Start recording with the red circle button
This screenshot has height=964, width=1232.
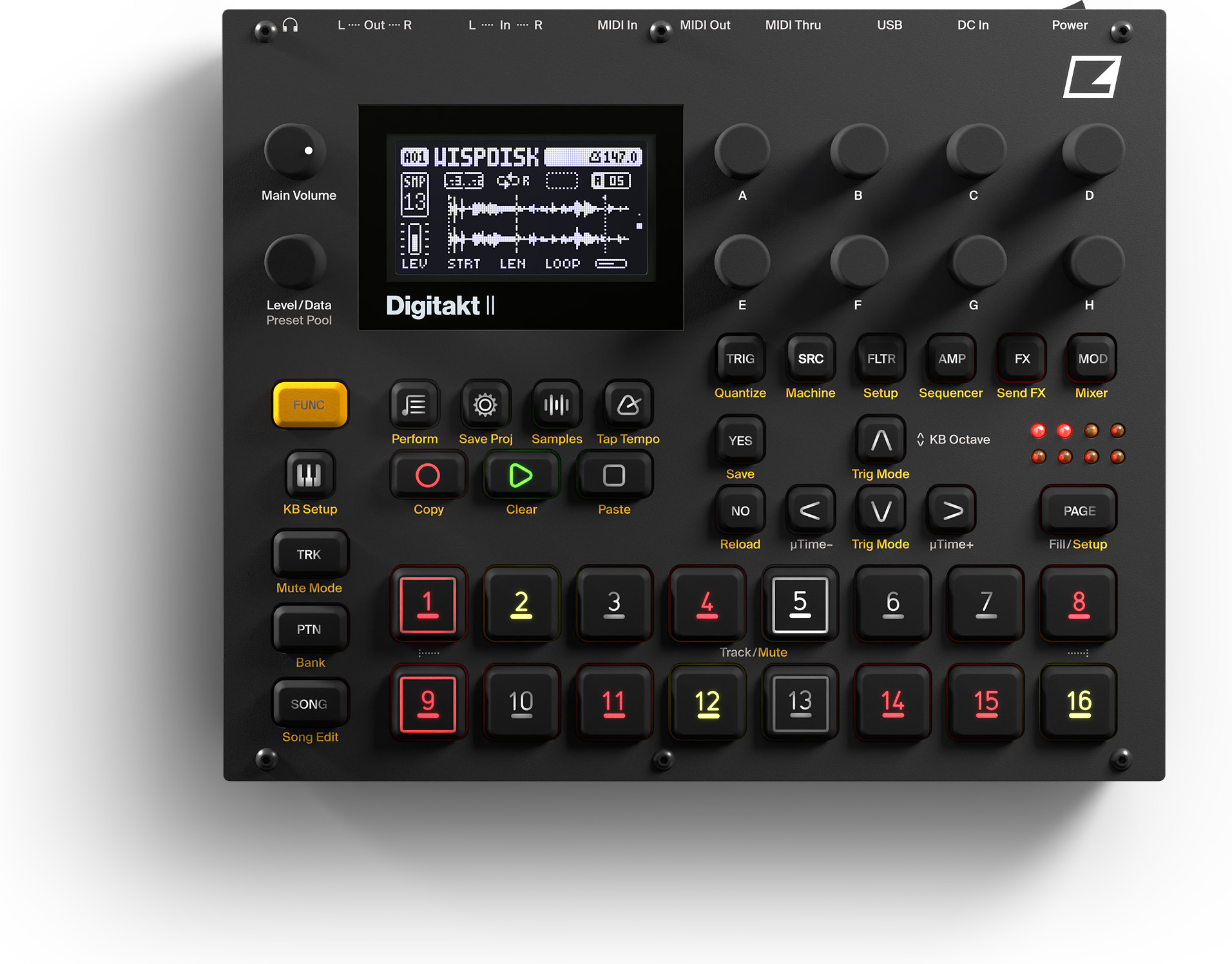coord(428,476)
